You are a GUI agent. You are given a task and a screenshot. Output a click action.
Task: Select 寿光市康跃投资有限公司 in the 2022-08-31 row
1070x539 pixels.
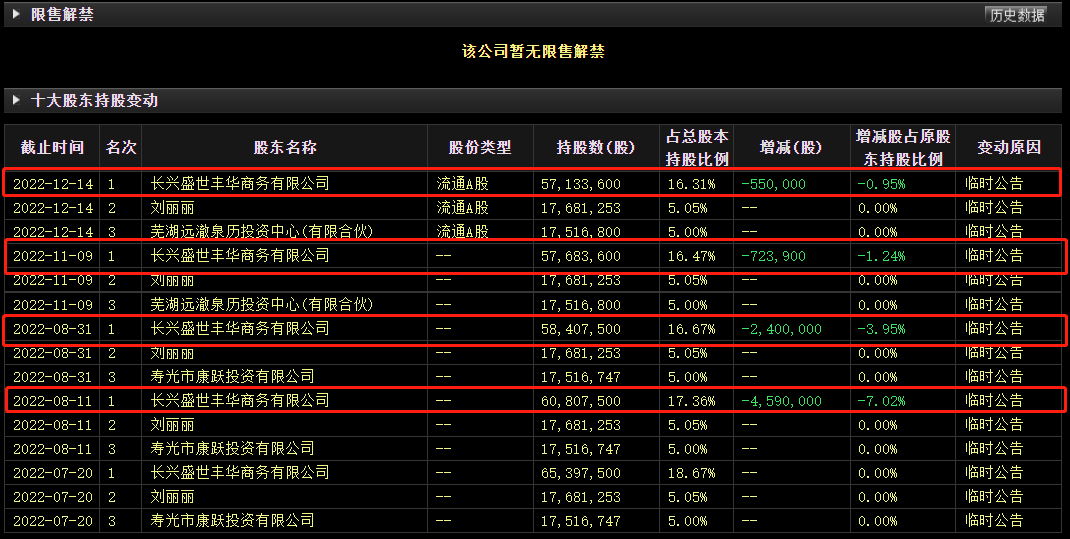tap(232, 377)
